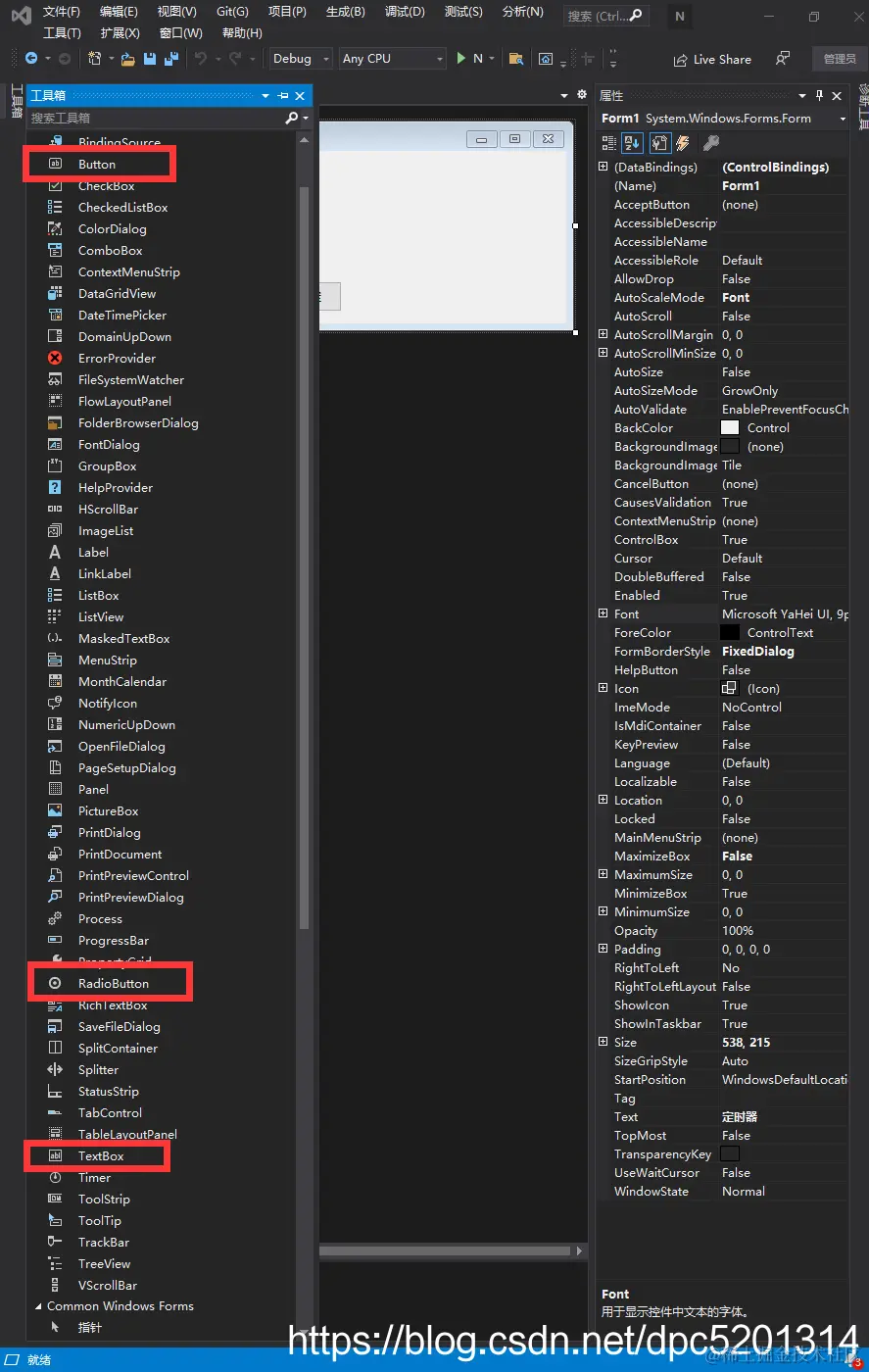Viewport: 869px width, 1372px height.
Task: Toggle Categorized view in Properties panel
Action: [x=608, y=143]
